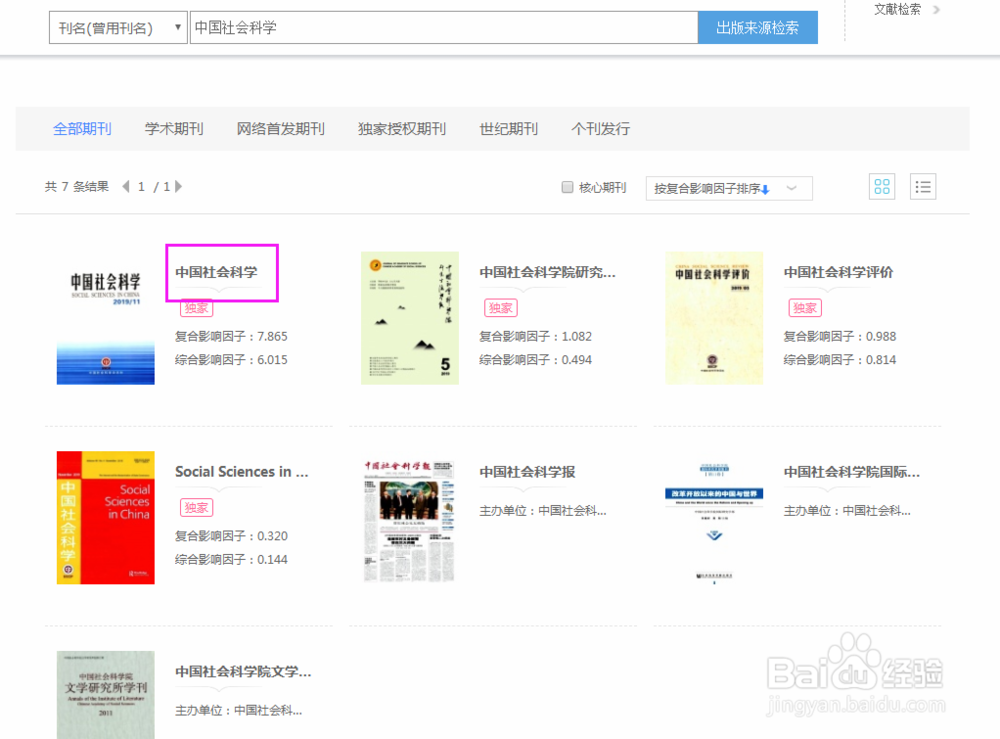
Task: Click 复合影响因子：0.988 text
Action: tap(840, 336)
